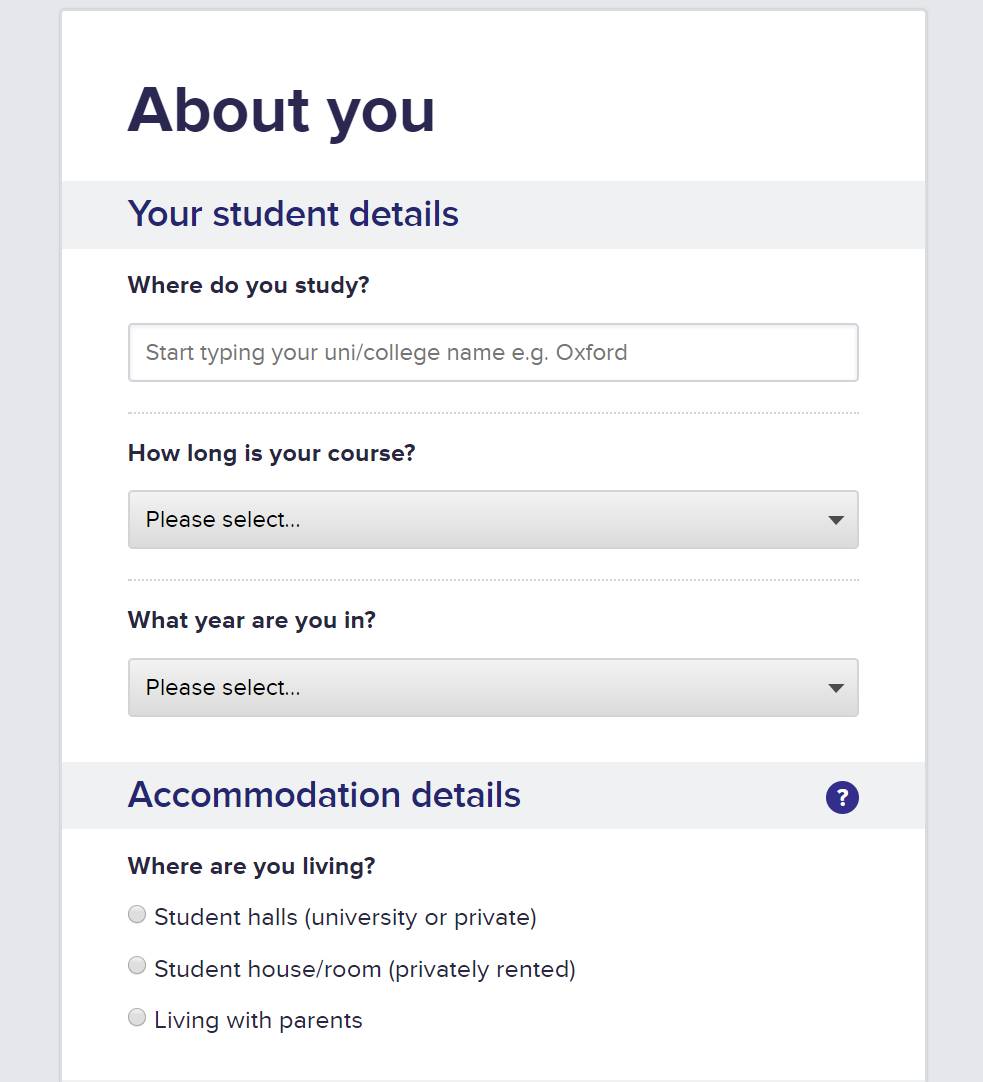
Task: Click the dotted divider below the study field
Action: (x=492, y=412)
